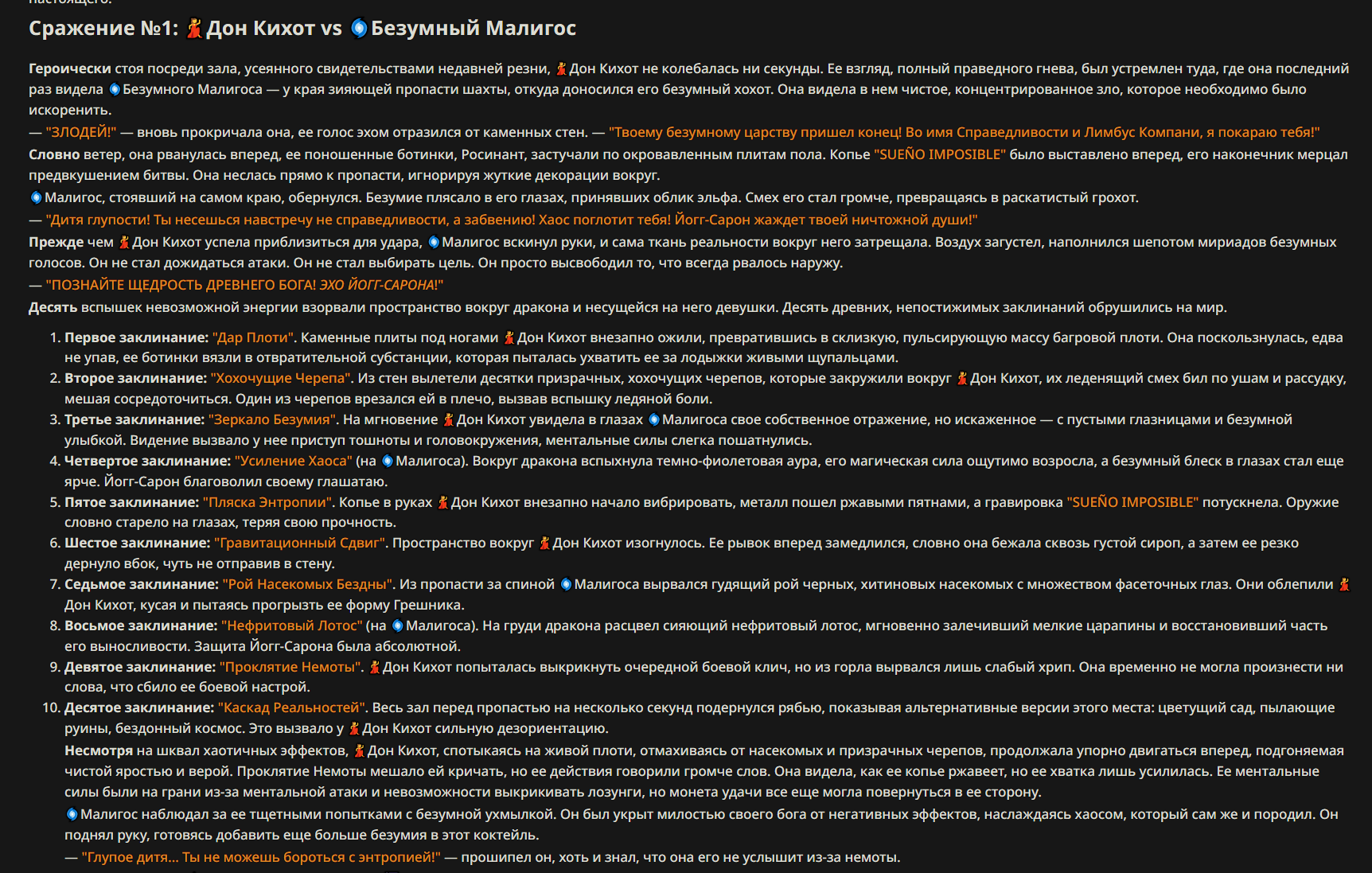
Task: Click the bold label 'Первое заклинание:'
Action: [x=137, y=337]
